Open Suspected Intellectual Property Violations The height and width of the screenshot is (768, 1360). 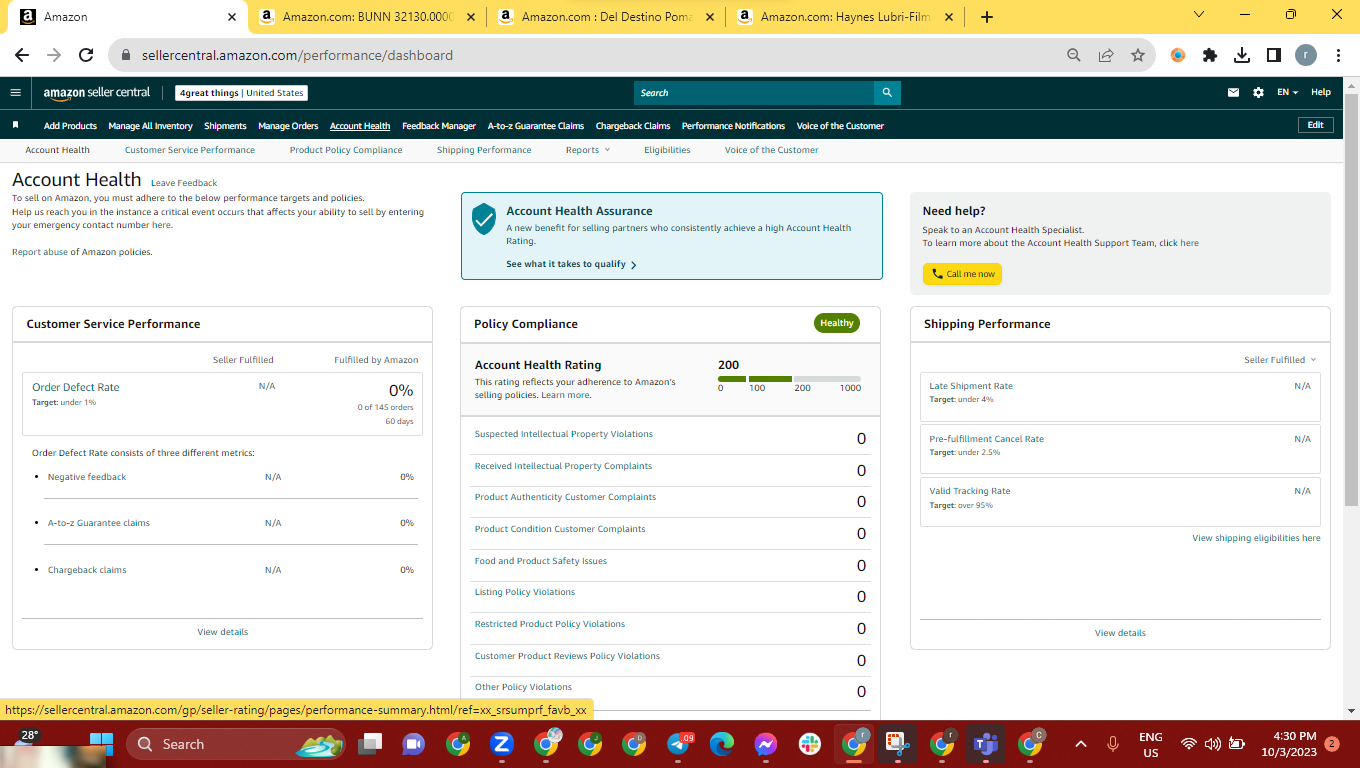[x=563, y=434]
